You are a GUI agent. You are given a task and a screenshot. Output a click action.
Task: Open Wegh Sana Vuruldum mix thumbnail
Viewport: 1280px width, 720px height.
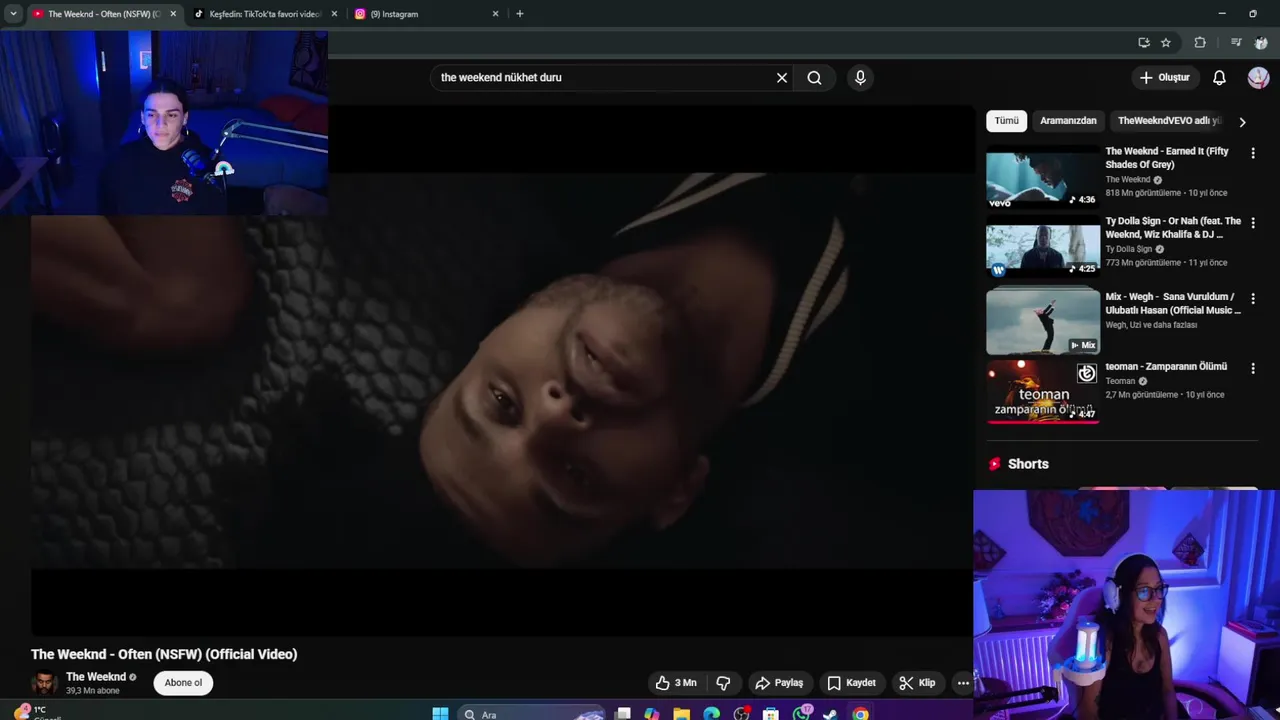coord(1043,321)
